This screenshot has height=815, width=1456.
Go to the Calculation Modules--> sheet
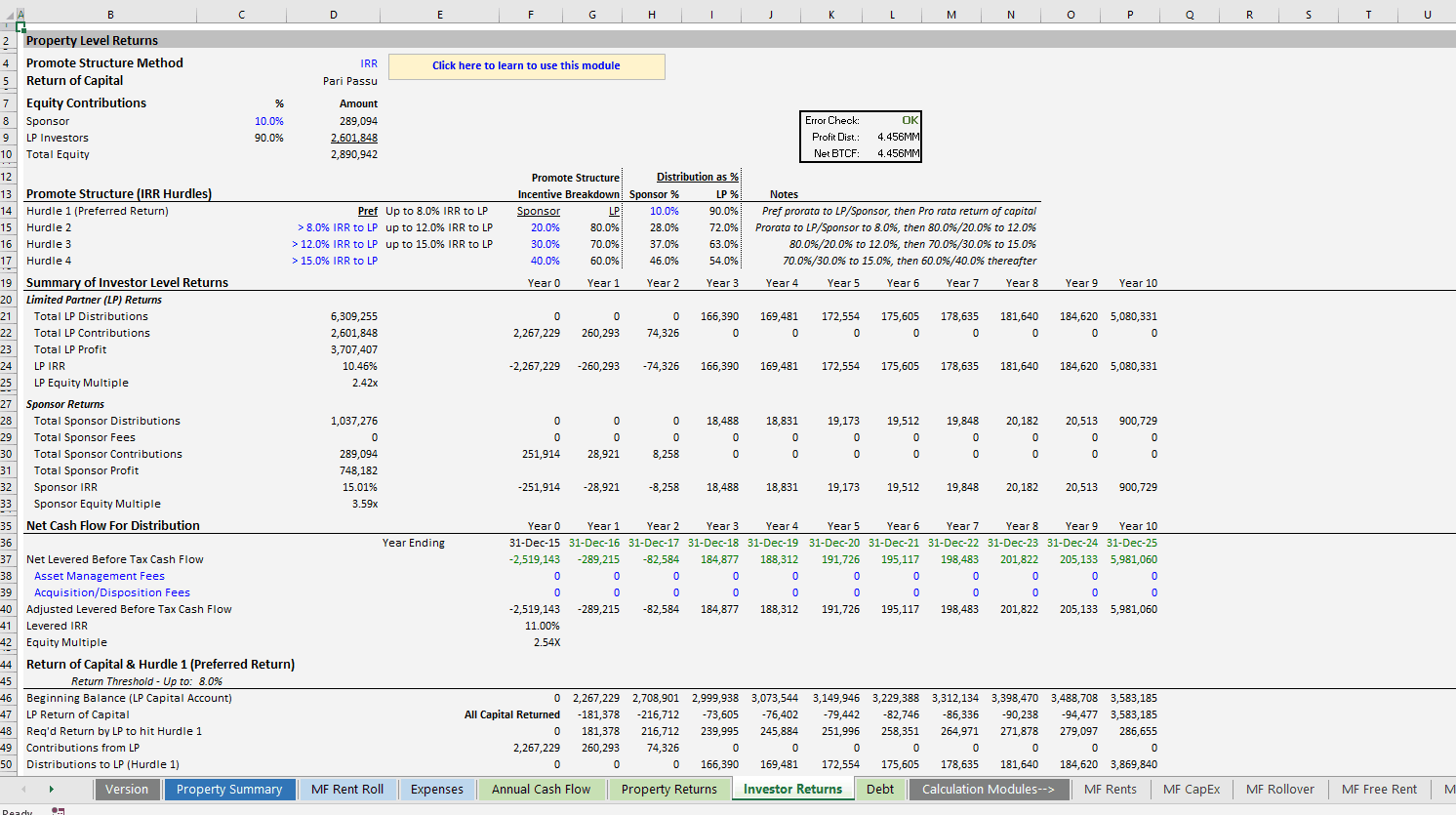click(x=989, y=789)
